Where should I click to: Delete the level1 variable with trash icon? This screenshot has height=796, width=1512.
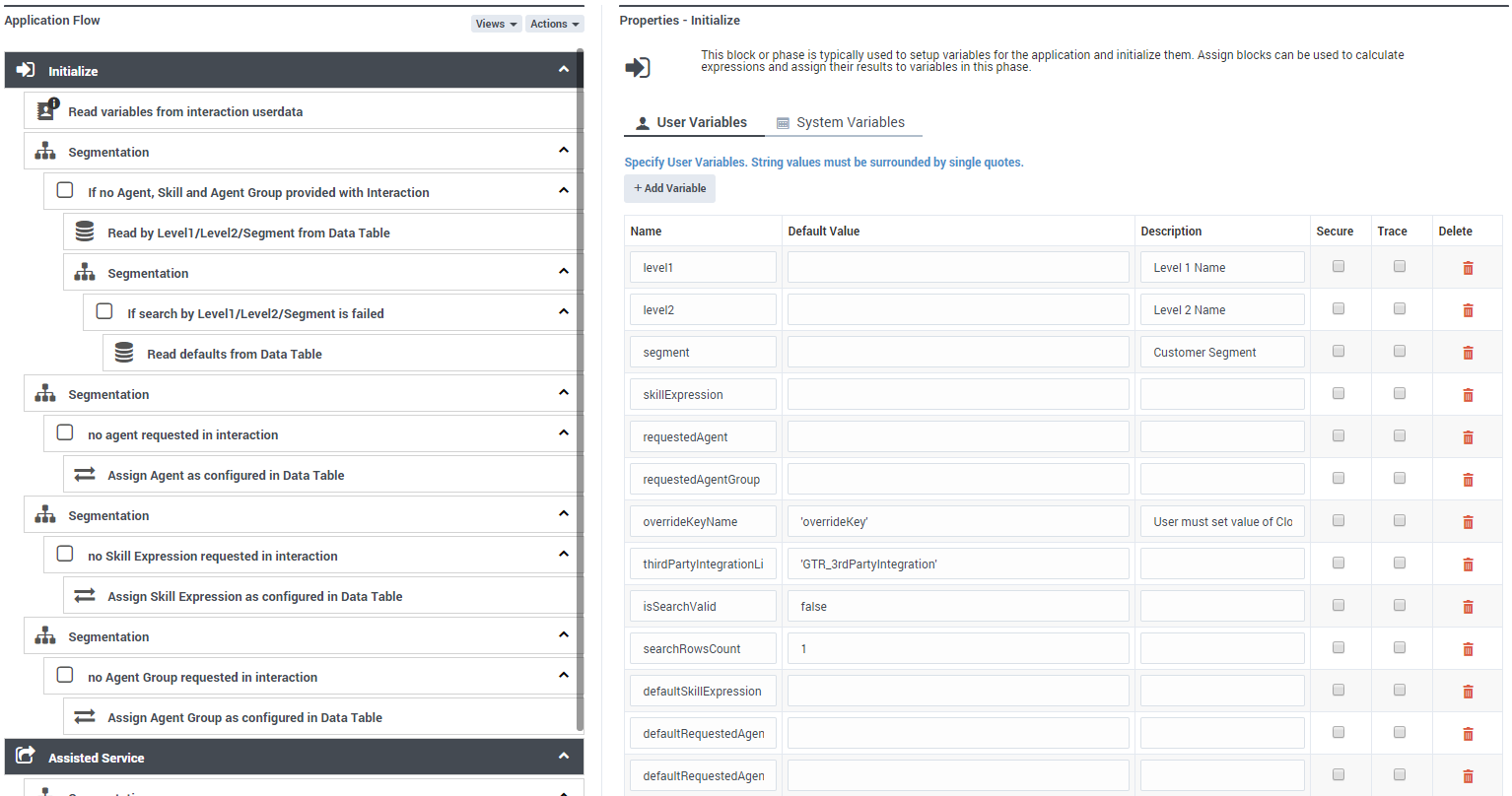tap(1468, 268)
